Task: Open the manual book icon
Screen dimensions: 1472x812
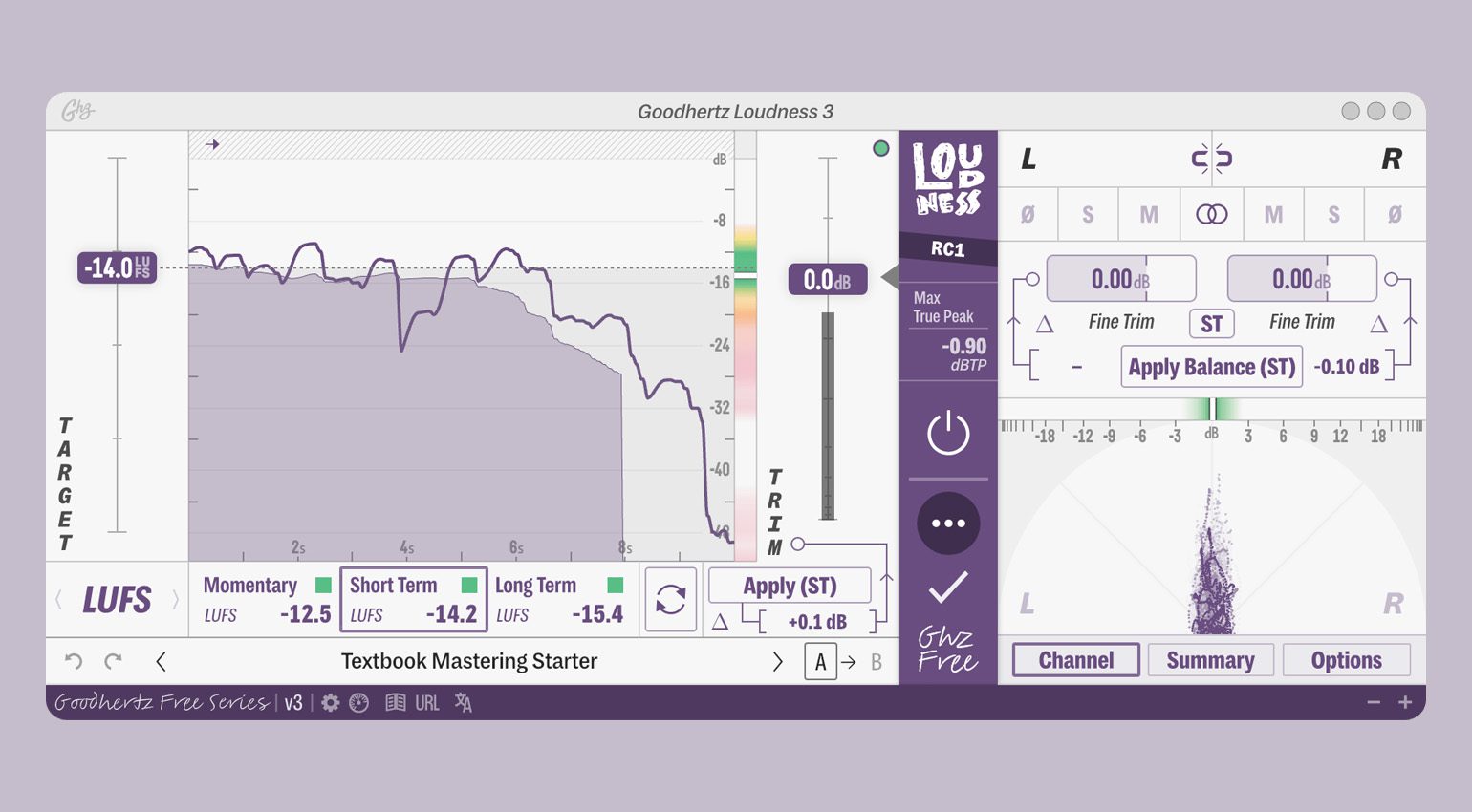Action: pyautogui.click(x=395, y=703)
